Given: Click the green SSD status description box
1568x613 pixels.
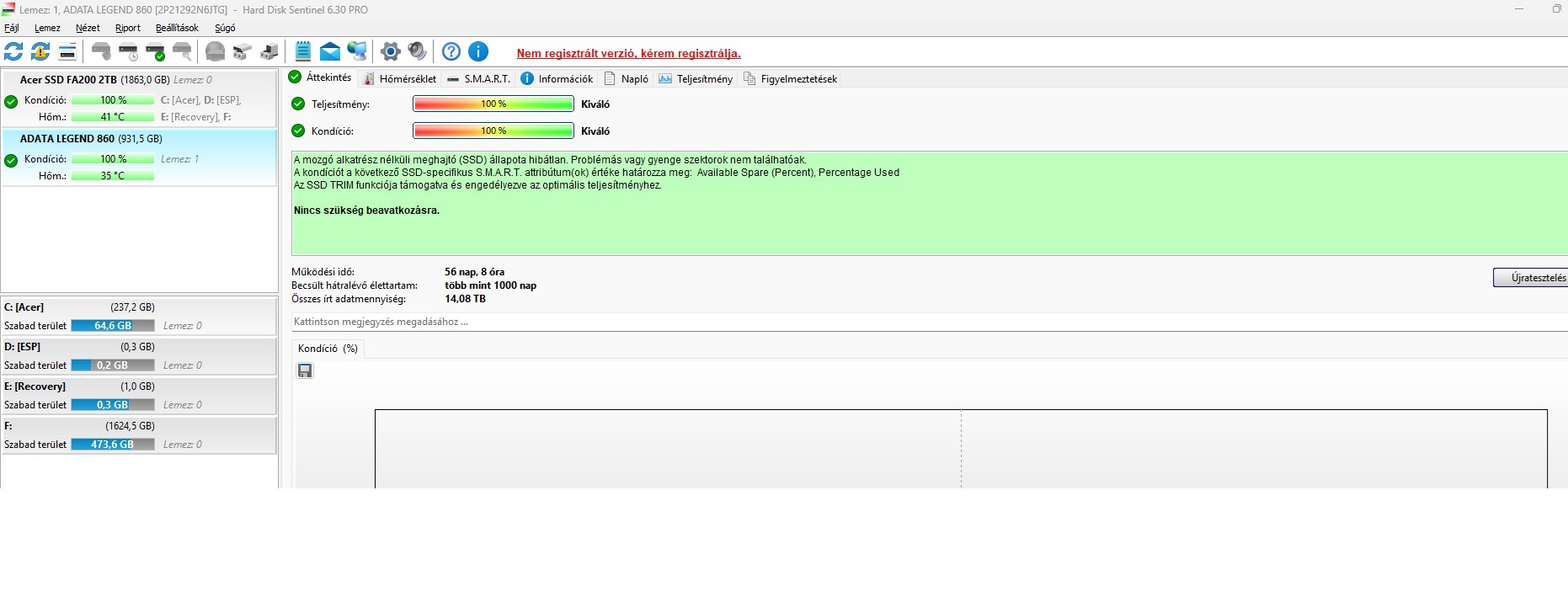Looking at the screenshot, I should [930, 204].
